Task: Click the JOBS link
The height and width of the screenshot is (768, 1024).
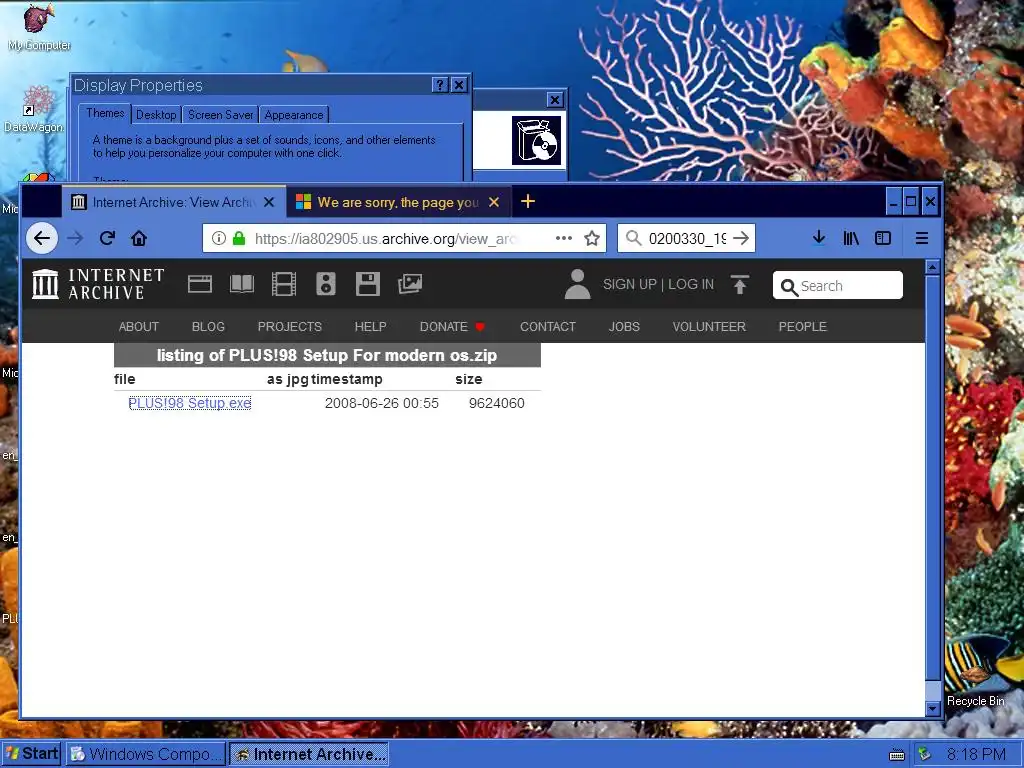Action: 624,327
